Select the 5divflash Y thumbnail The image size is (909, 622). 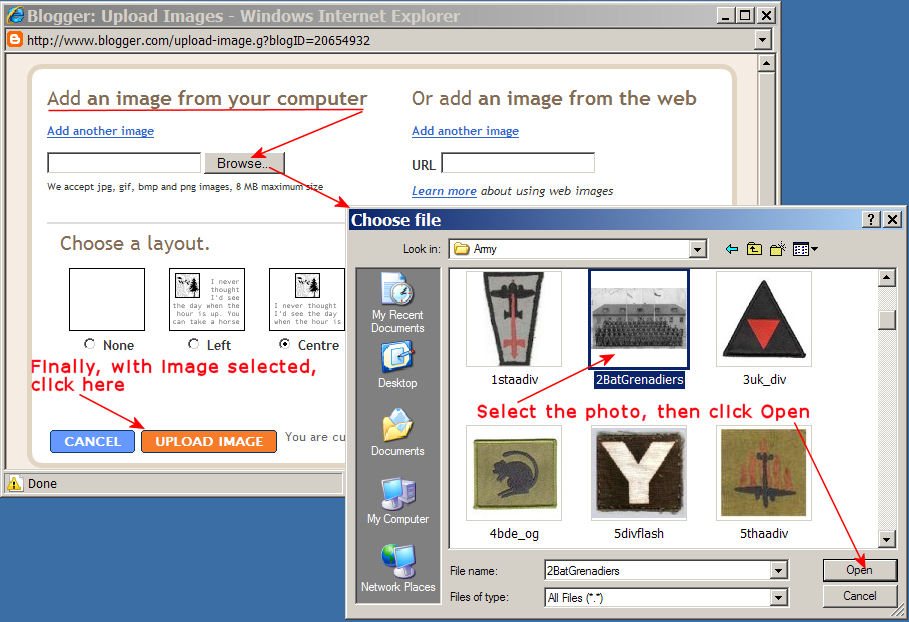(x=639, y=473)
